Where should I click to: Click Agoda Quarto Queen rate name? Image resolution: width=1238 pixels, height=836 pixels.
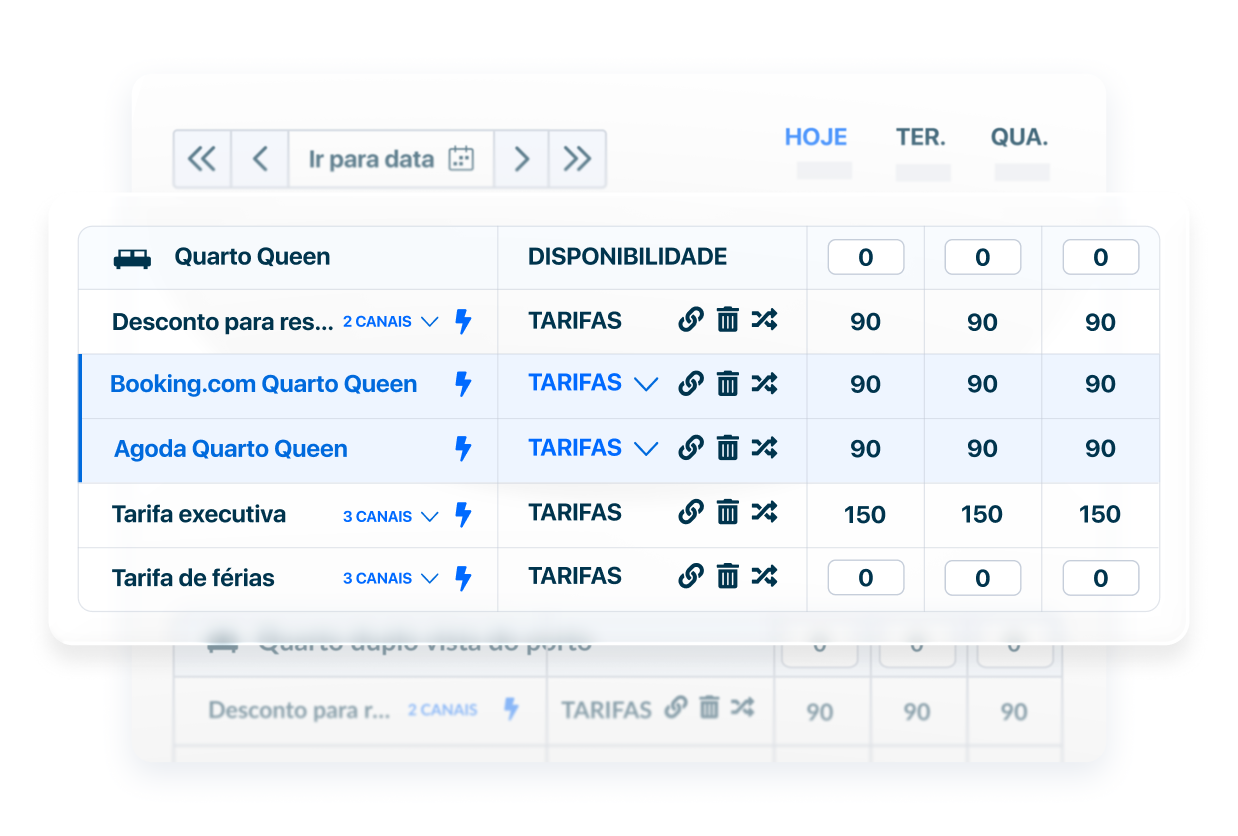(231, 449)
